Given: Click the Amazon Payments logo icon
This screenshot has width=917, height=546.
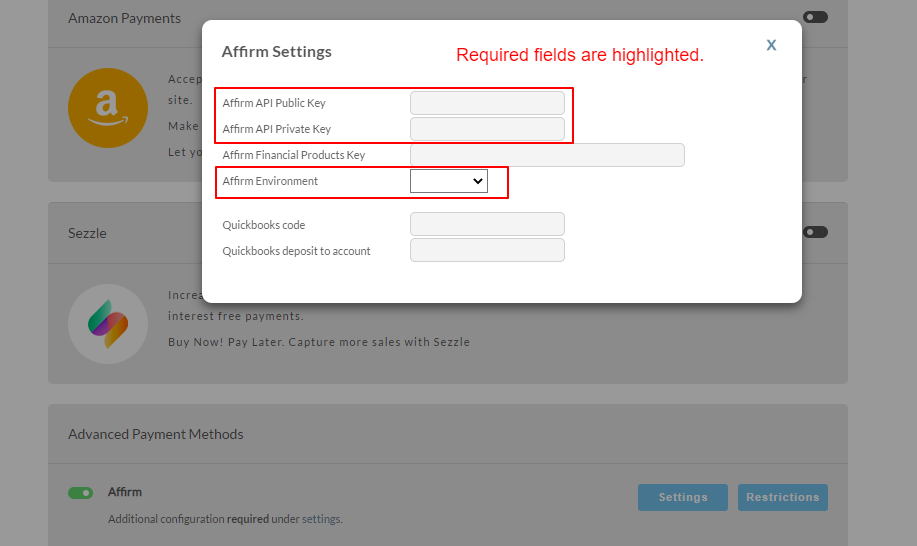Looking at the screenshot, I should tap(108, 108).
